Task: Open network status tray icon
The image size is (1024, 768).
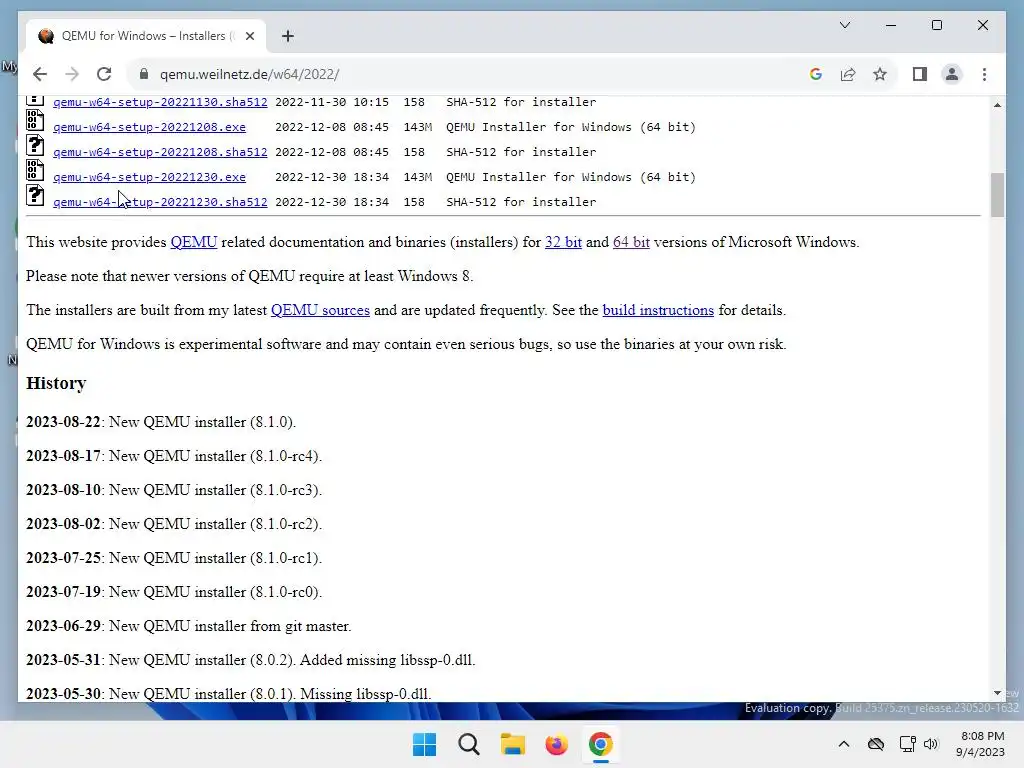Action: click(x=908, y=744)
